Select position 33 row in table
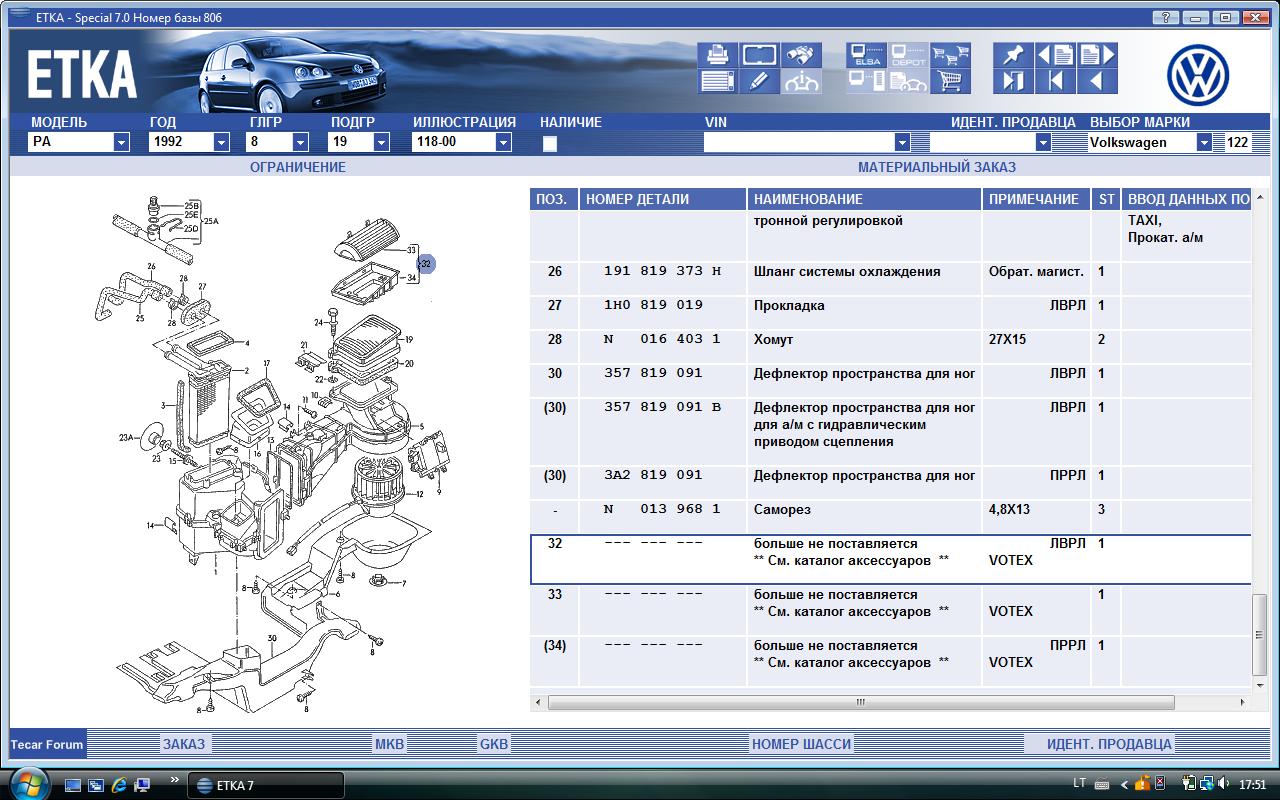Image resolution: width=1280 pixels, height=800 pixels. pos(890,610)
